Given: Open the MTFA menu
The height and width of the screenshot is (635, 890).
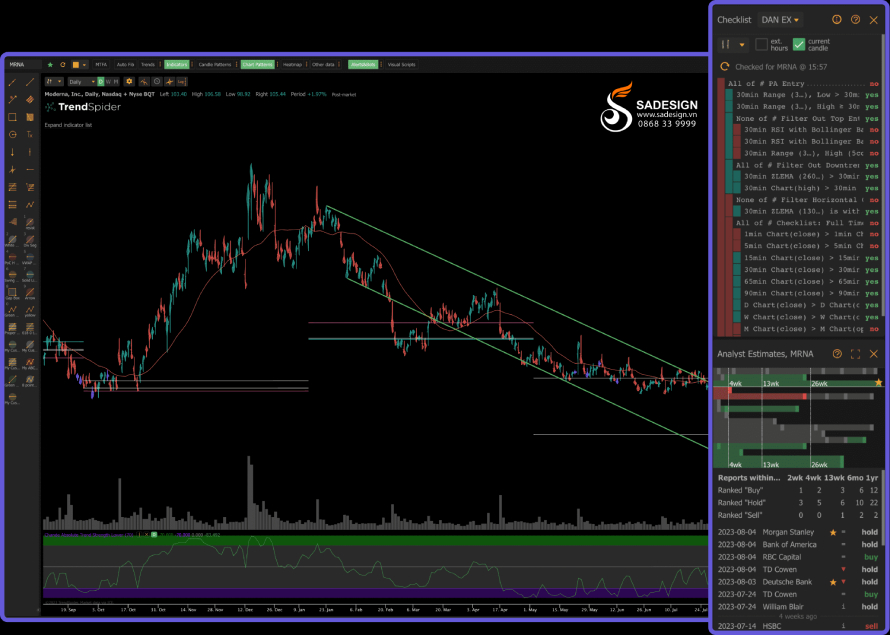Looking at the screenshot, I should 101,65.
